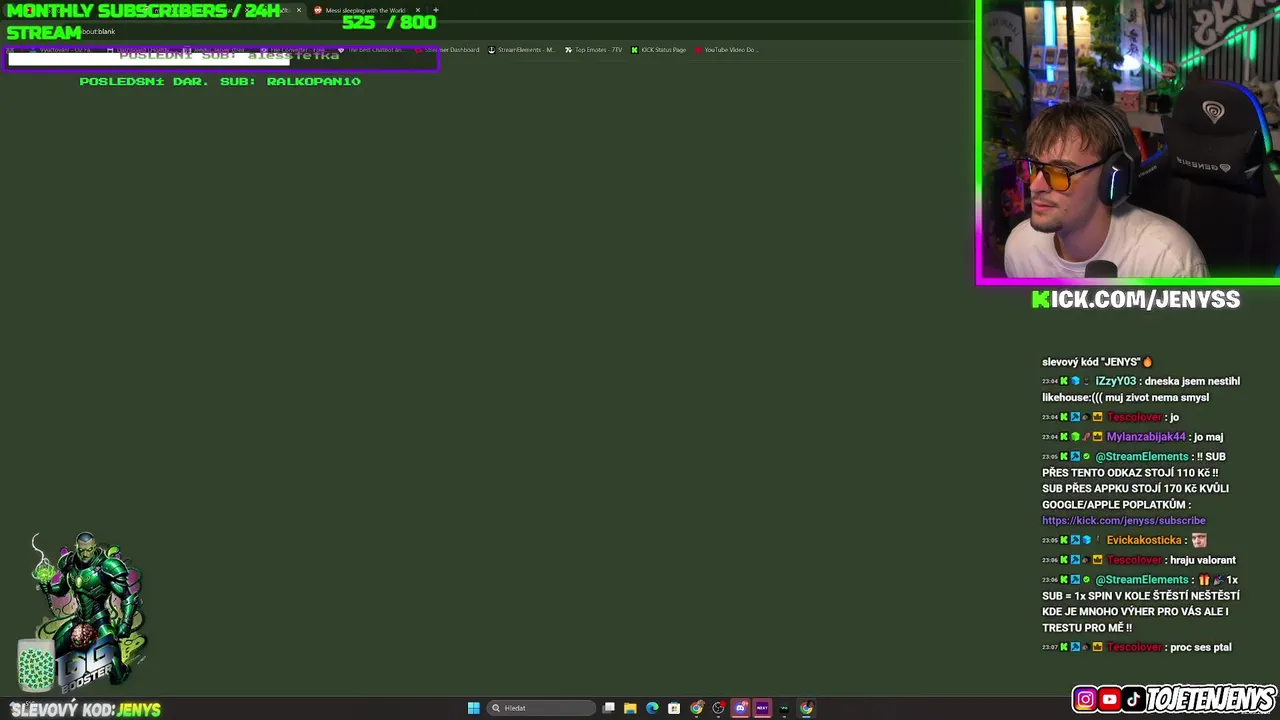Screen dimensions: 1280x720
Task: Open the Windows Start menu
Action: 473,708
